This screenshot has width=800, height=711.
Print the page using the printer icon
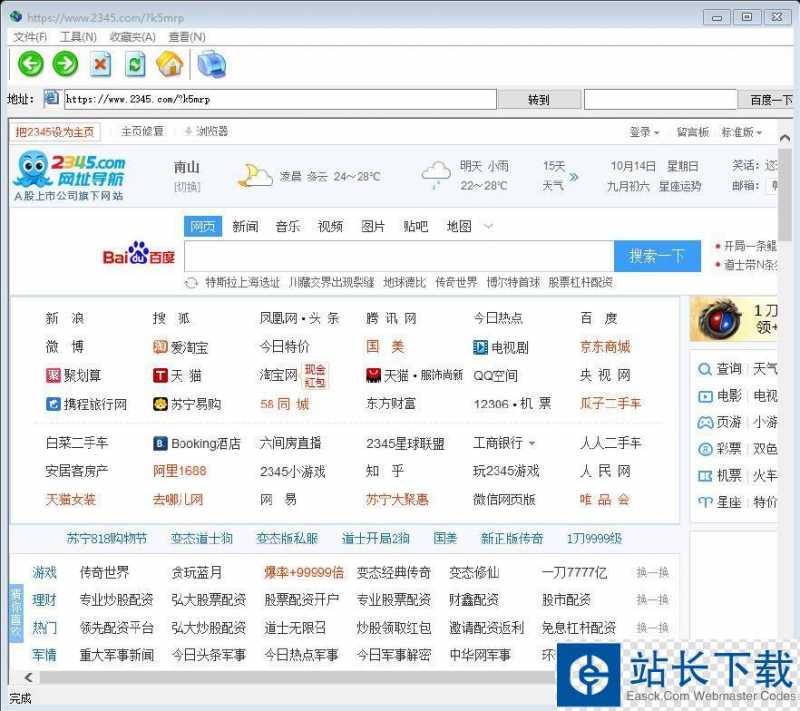(212, 64)
